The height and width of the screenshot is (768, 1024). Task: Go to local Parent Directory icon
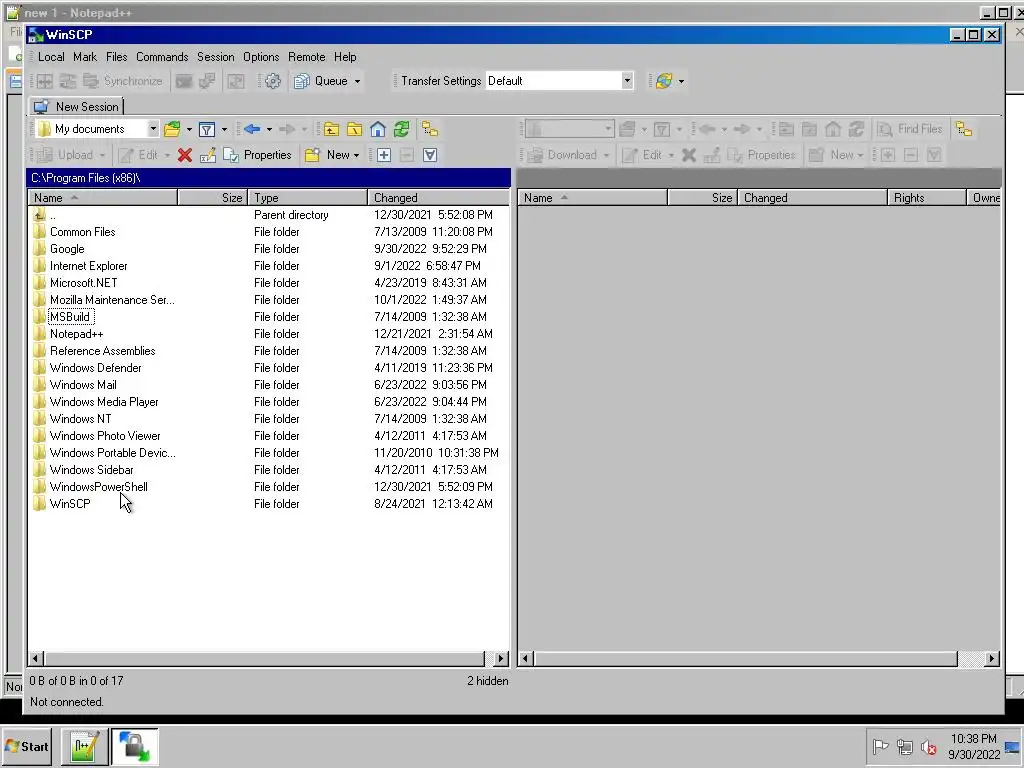(x=331, y=129)
